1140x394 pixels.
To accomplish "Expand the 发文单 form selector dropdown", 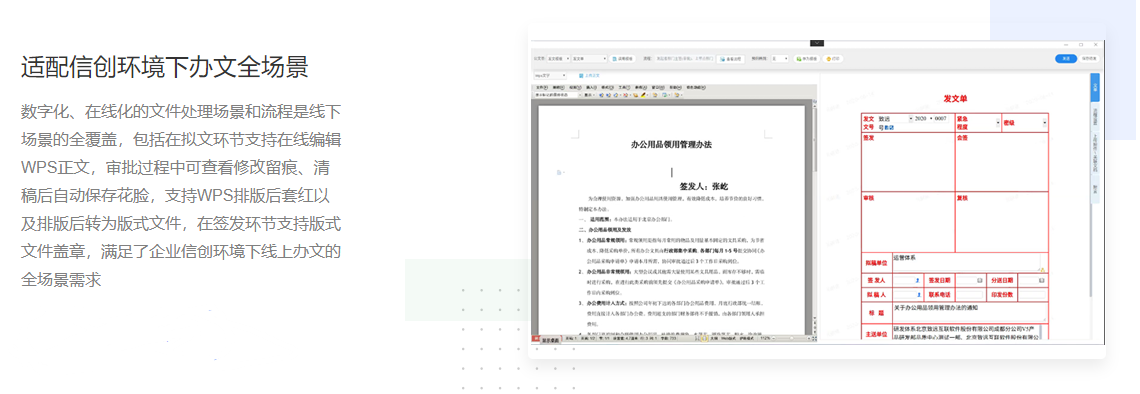I will tap(590, 59).
